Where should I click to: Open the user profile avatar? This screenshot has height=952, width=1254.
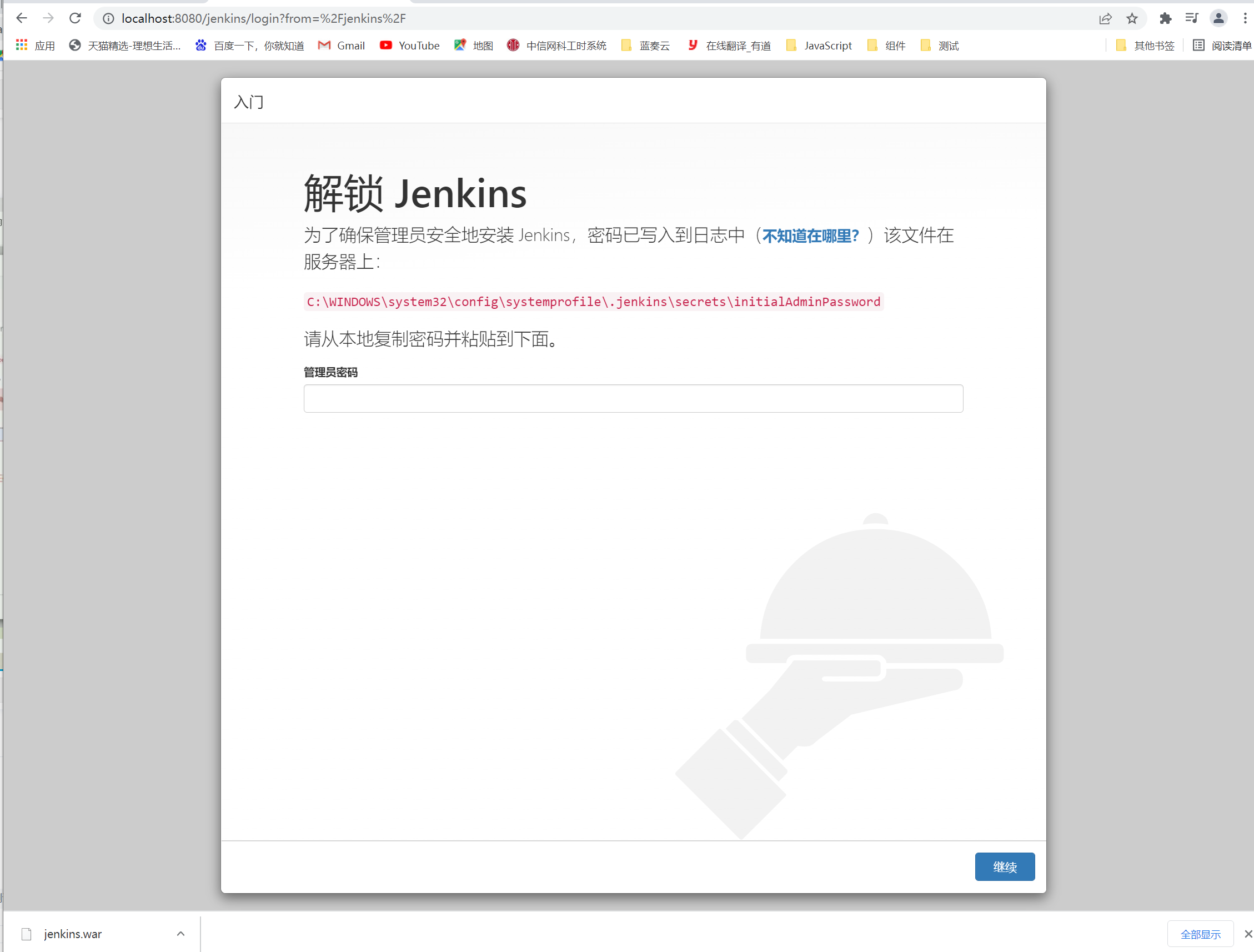pos(1218,18)
